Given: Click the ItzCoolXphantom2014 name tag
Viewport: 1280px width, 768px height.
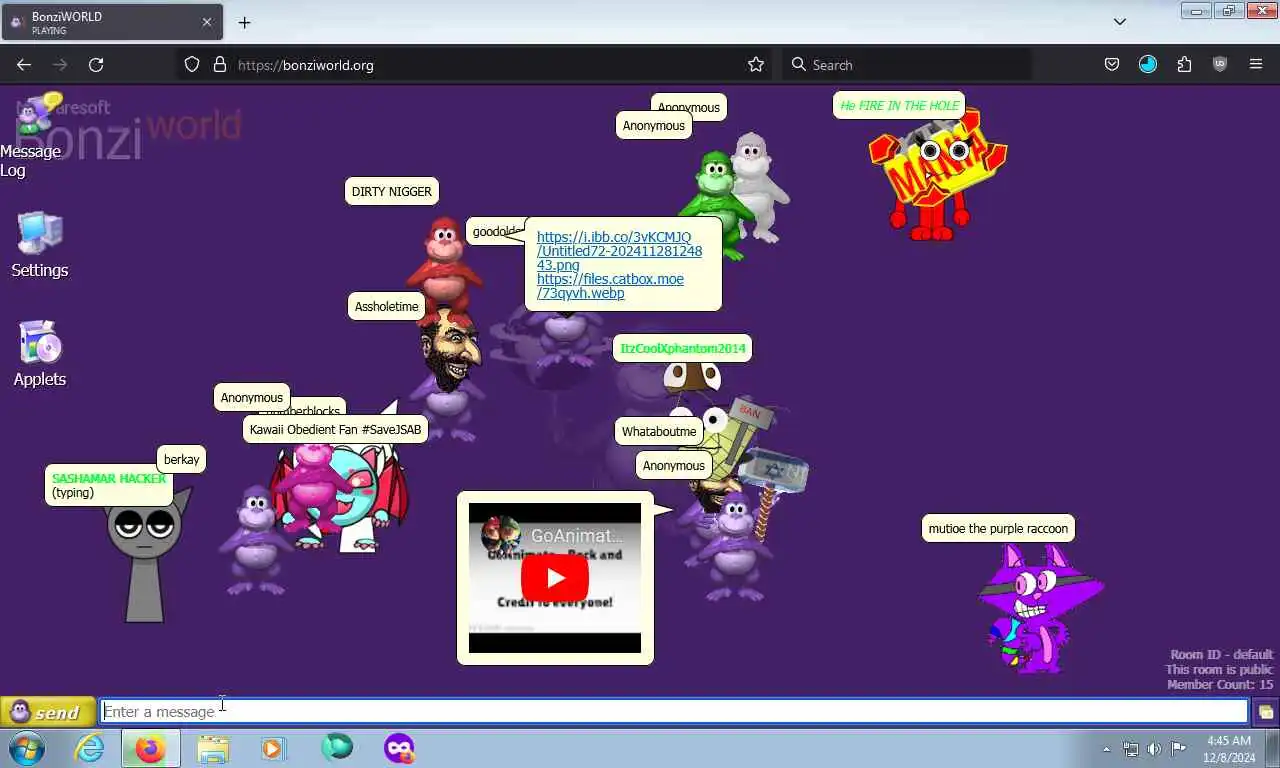Looking at the screenshot, I should pyautogui.click(x=683, y=348).
